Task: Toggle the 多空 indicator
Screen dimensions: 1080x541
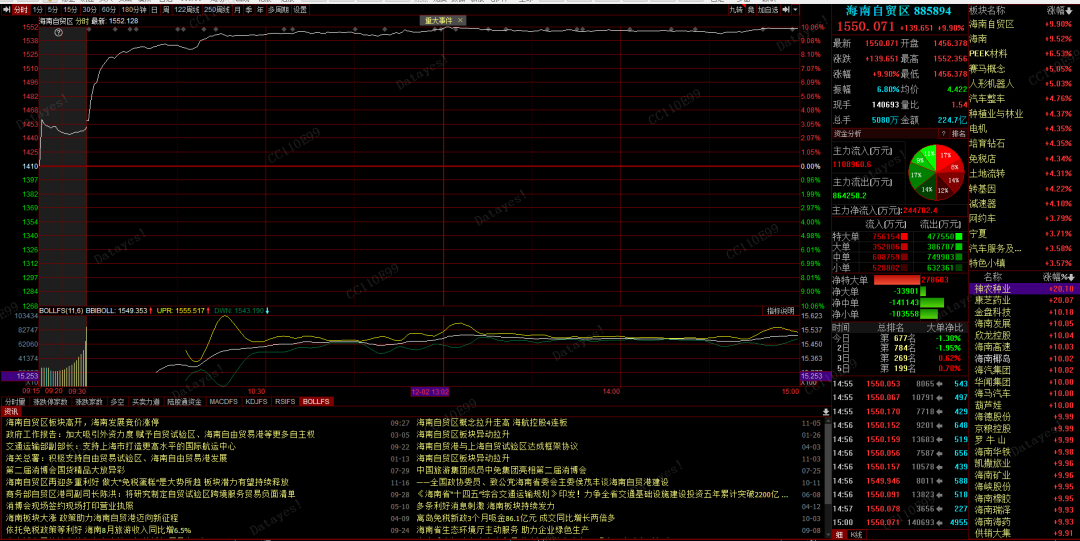Action: 118,401
